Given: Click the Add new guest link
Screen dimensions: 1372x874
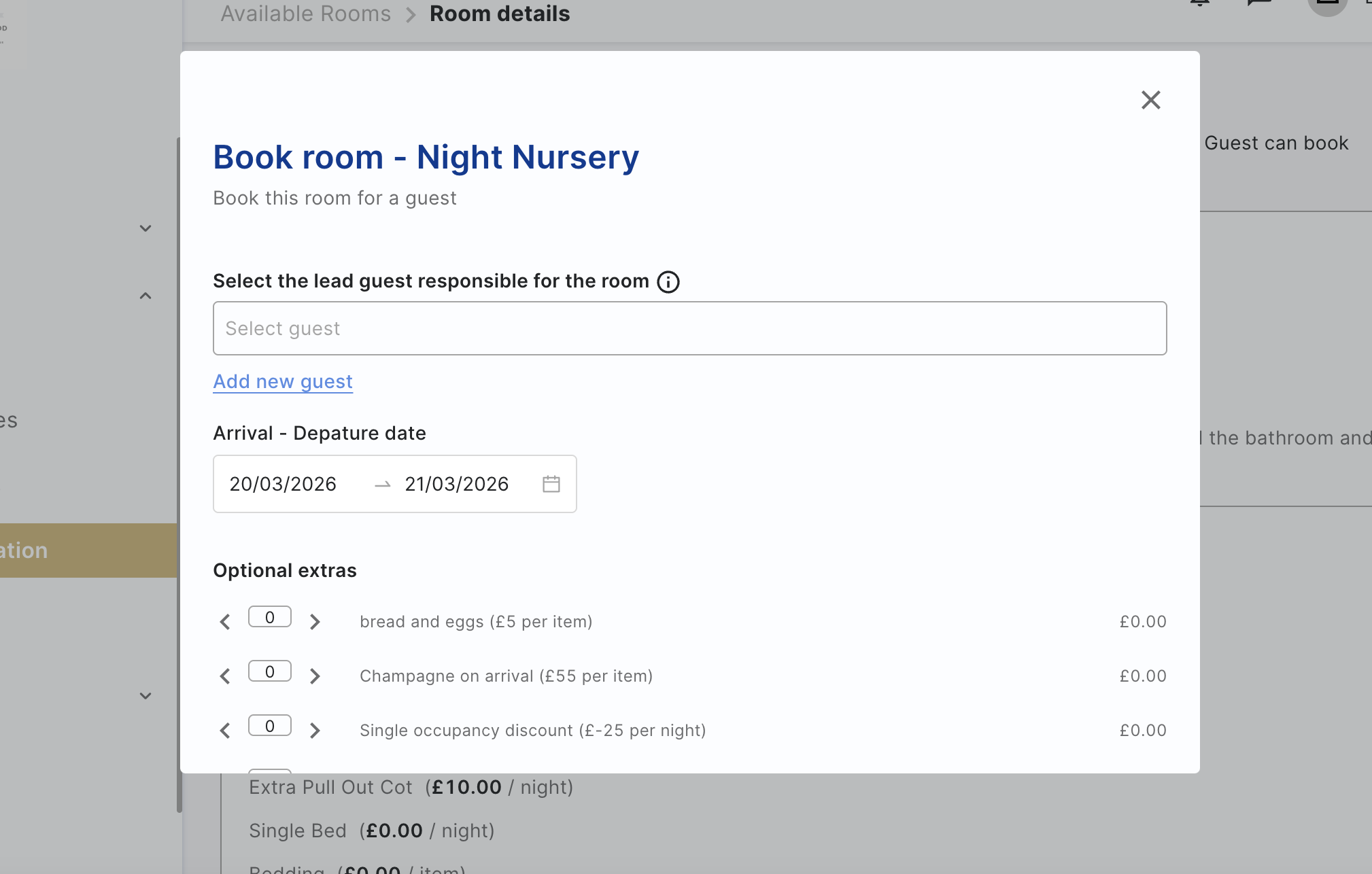Looking at the screenshot, I should (x=283, y=382).
